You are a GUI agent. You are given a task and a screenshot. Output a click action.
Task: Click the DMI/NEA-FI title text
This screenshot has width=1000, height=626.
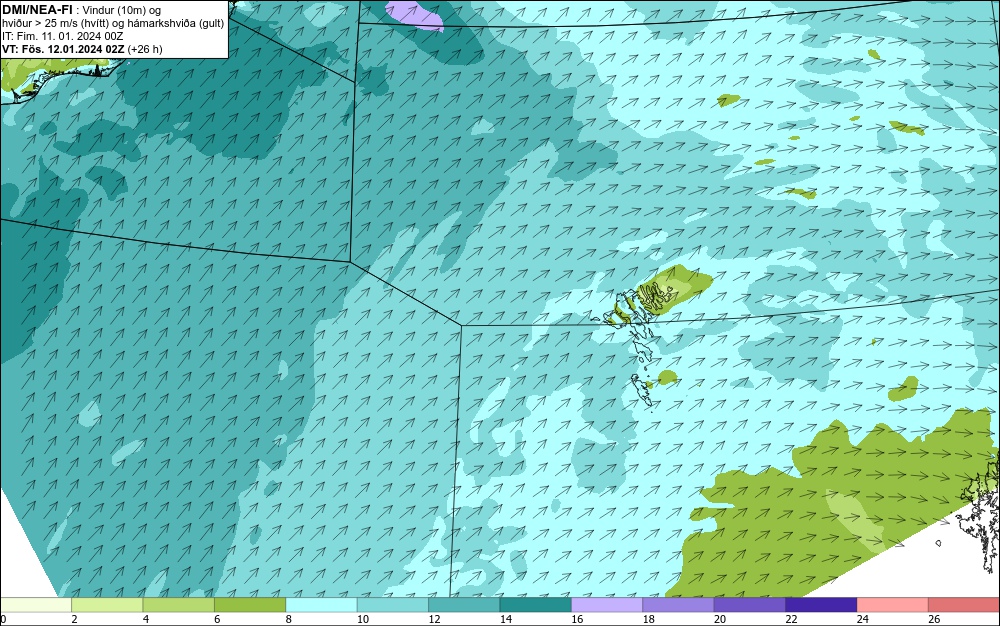(37, 10)
